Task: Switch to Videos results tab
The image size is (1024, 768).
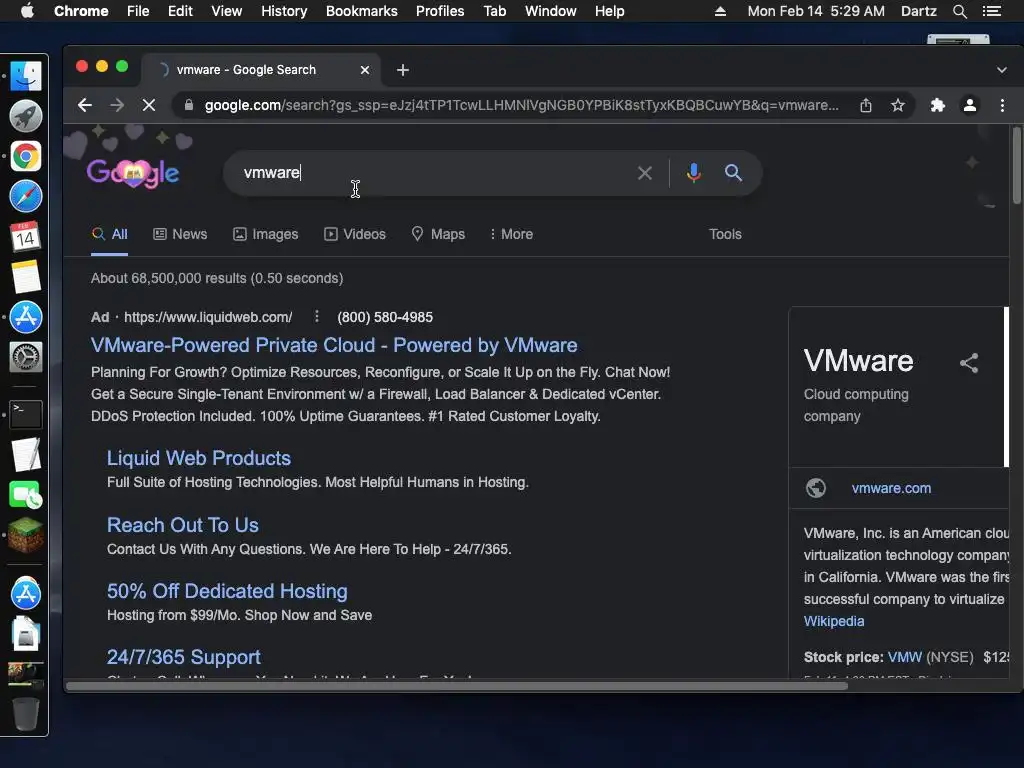Action: [355, 234]
